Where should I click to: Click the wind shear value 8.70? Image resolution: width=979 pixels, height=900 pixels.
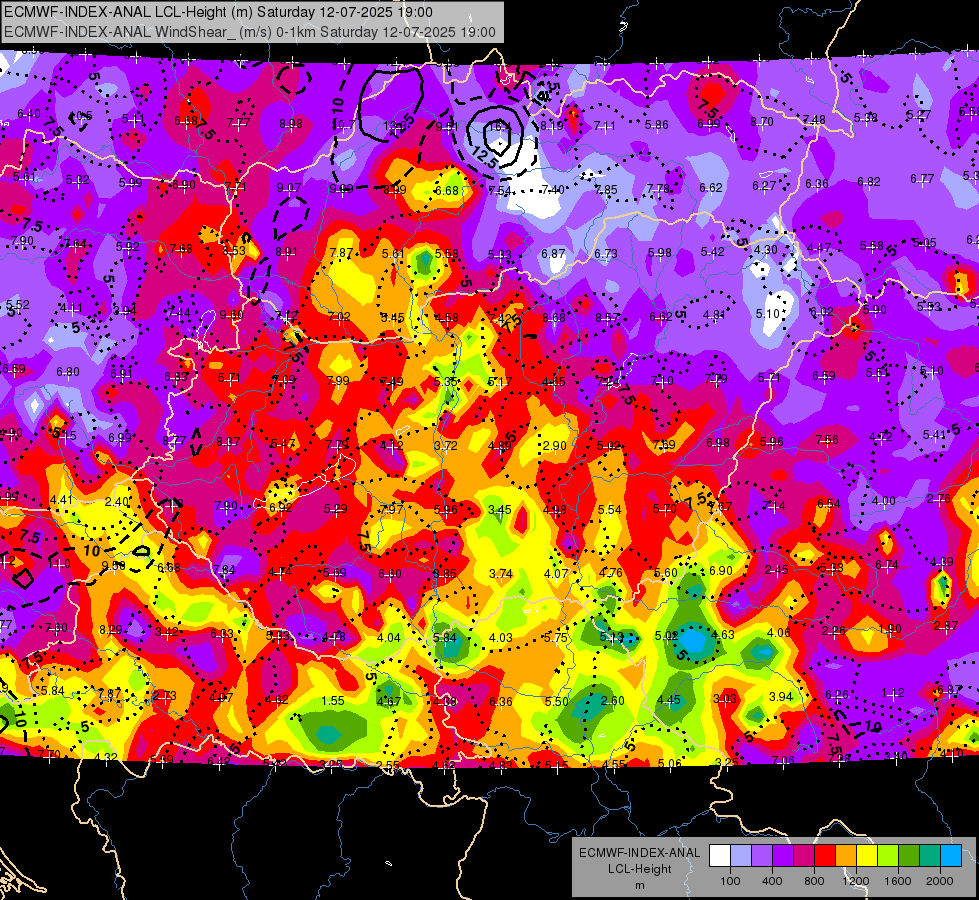click(x=762, y=122)
